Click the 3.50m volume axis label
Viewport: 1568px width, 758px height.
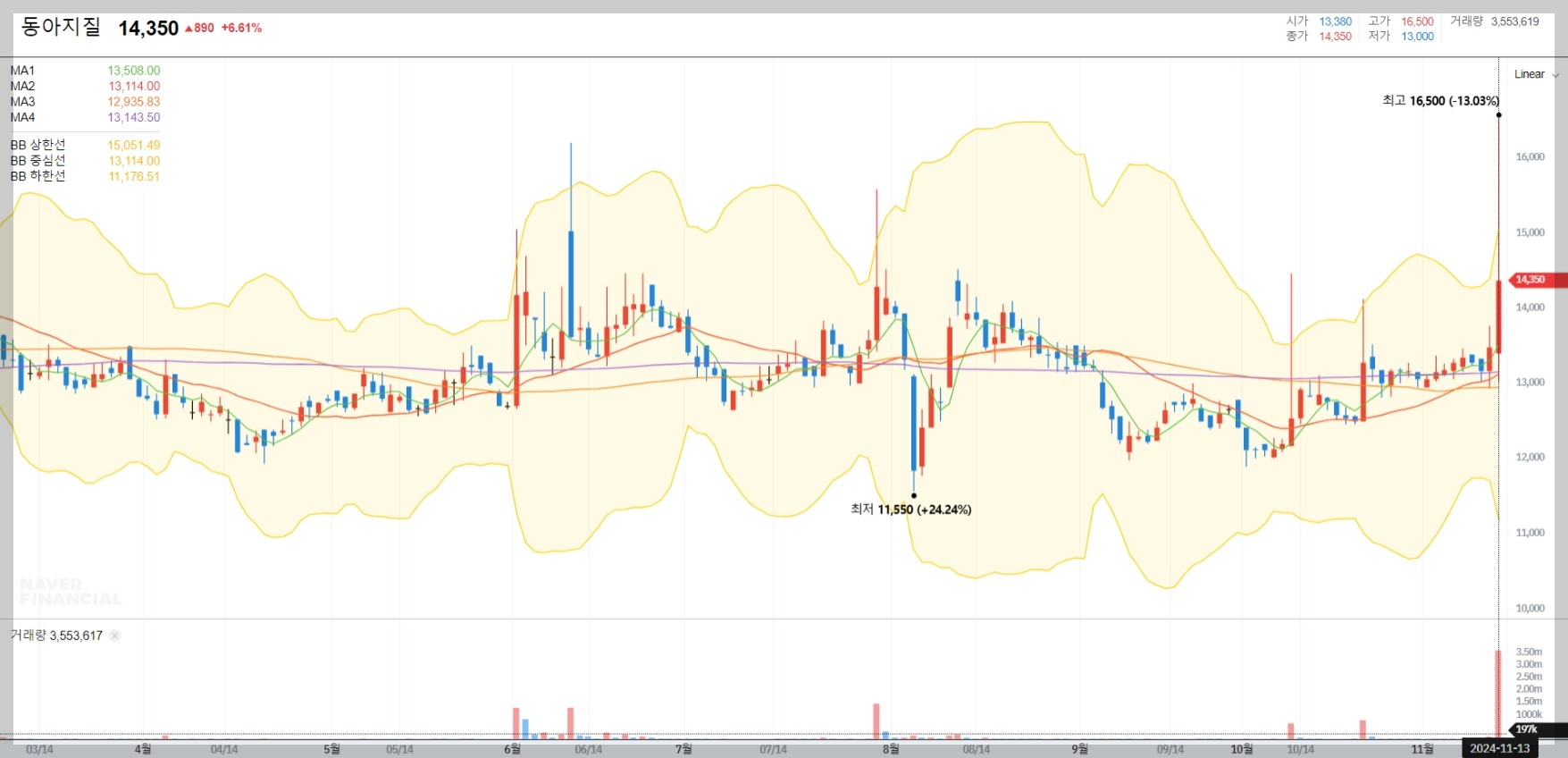(1529, 653)
